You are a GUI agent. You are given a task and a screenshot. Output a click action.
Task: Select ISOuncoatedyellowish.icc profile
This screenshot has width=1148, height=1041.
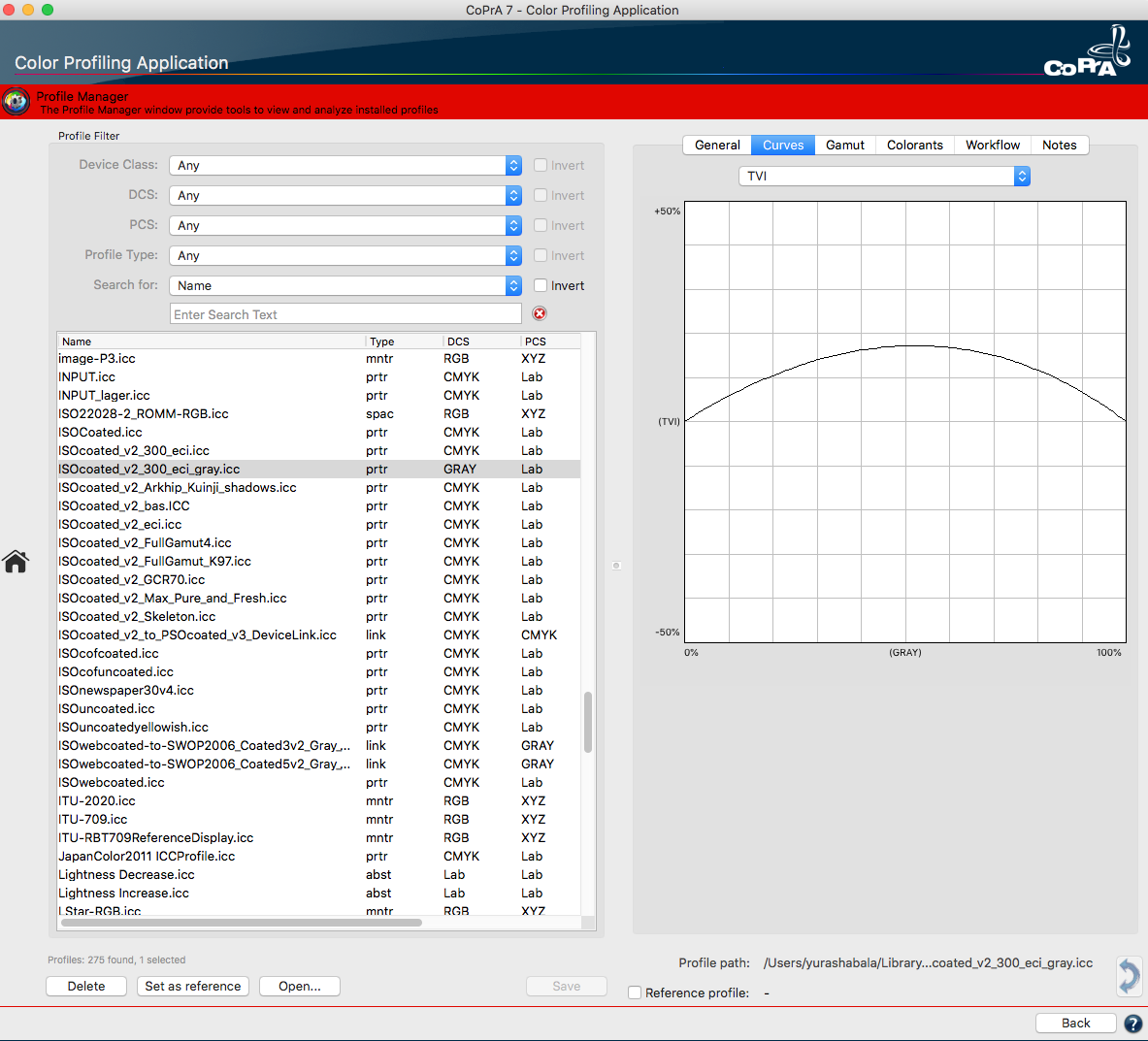click(319, 727)
